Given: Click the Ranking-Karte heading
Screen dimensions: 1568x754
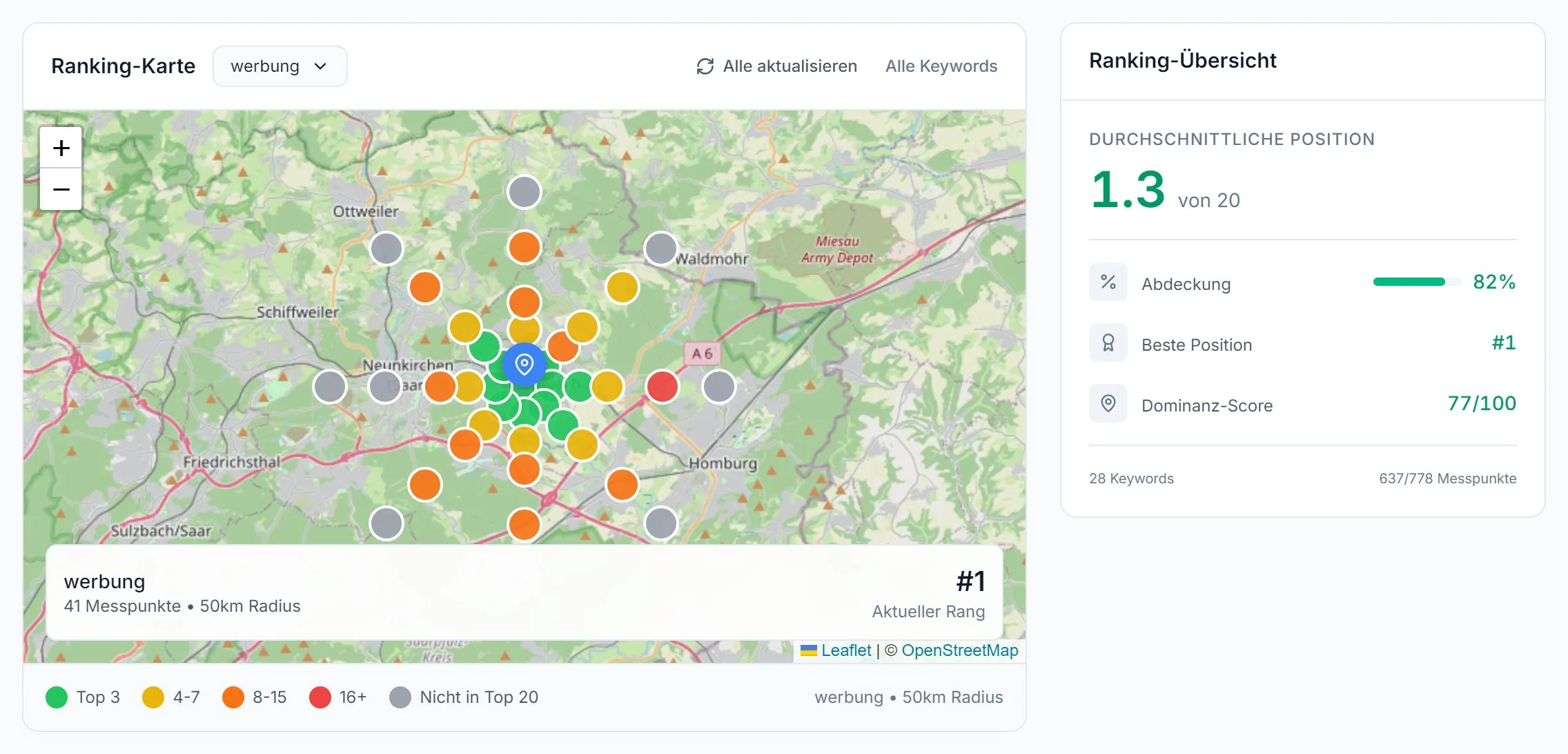Looking at the screenshot, I should [x=124, y=66].
